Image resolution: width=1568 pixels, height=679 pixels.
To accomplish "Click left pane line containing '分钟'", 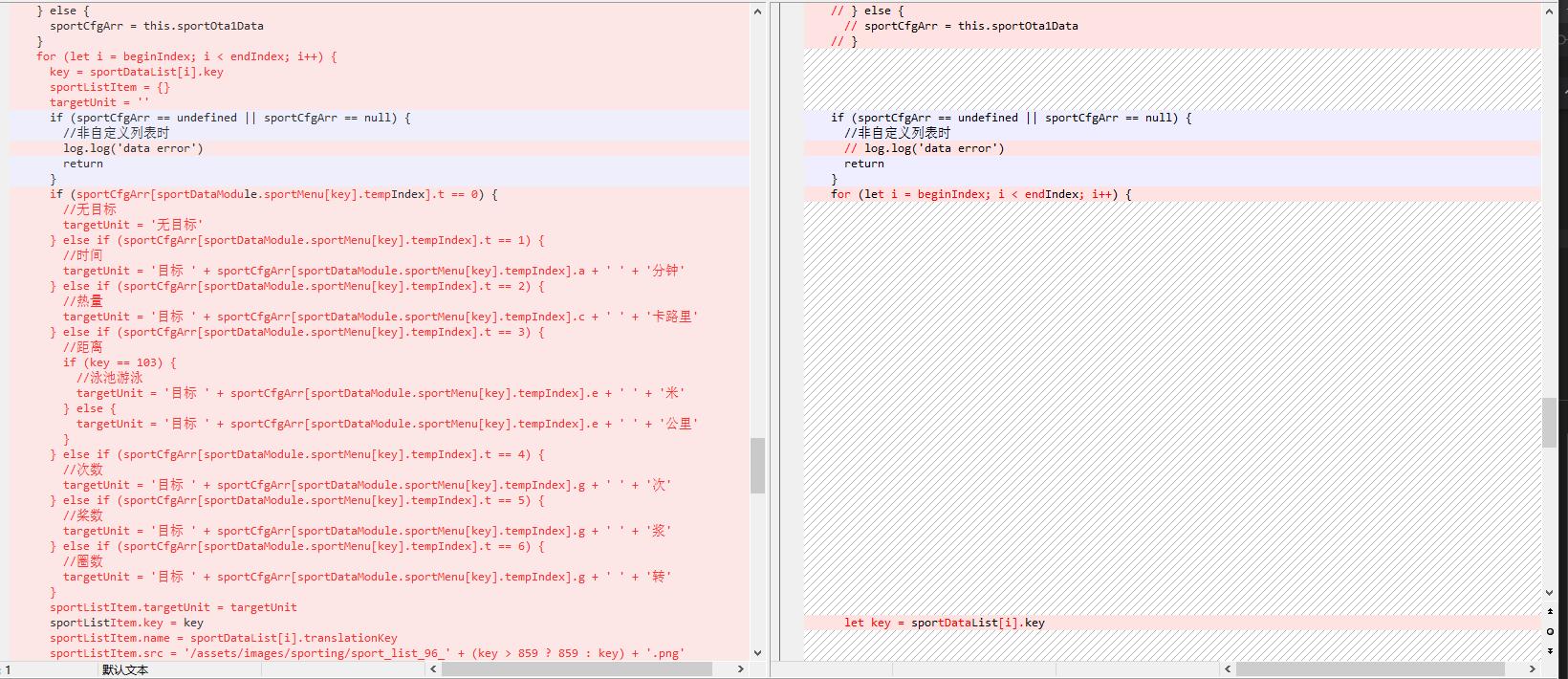I will [x=374, y=271].
